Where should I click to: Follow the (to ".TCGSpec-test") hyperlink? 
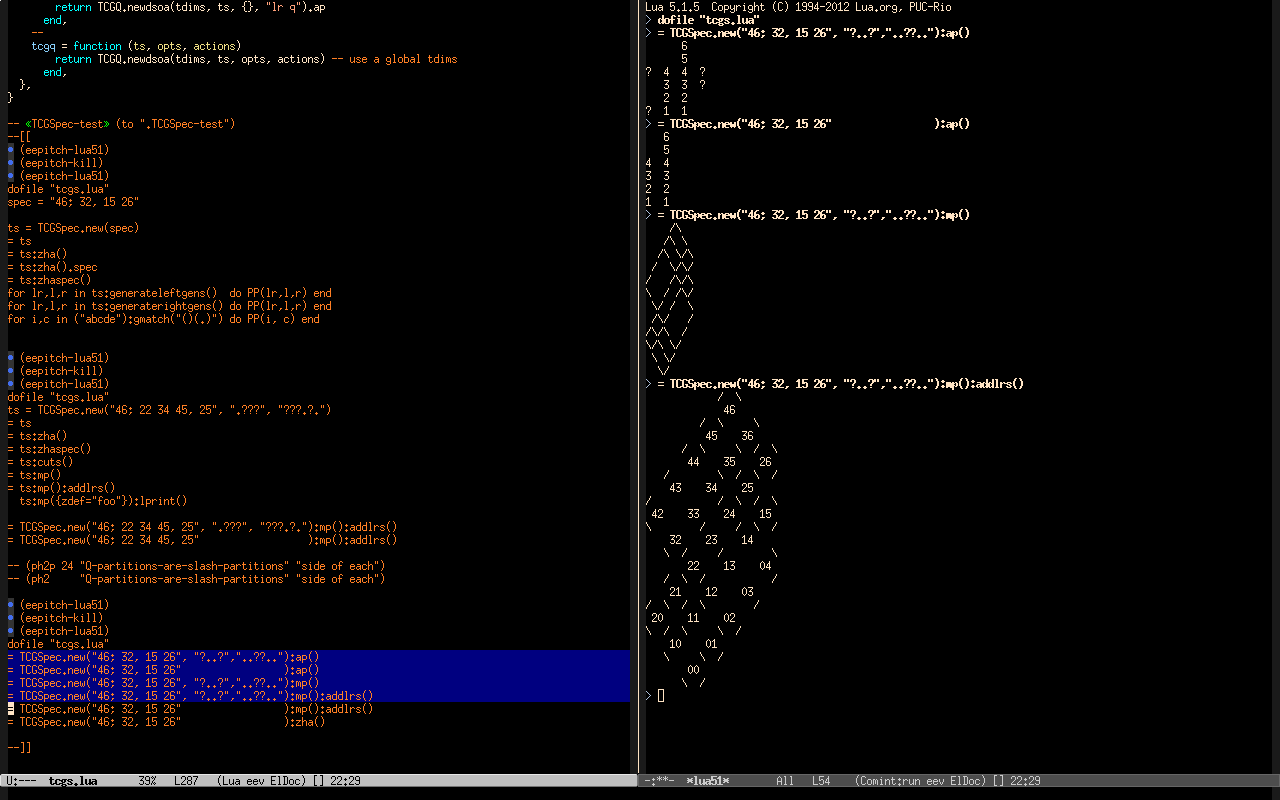(176, 124)
